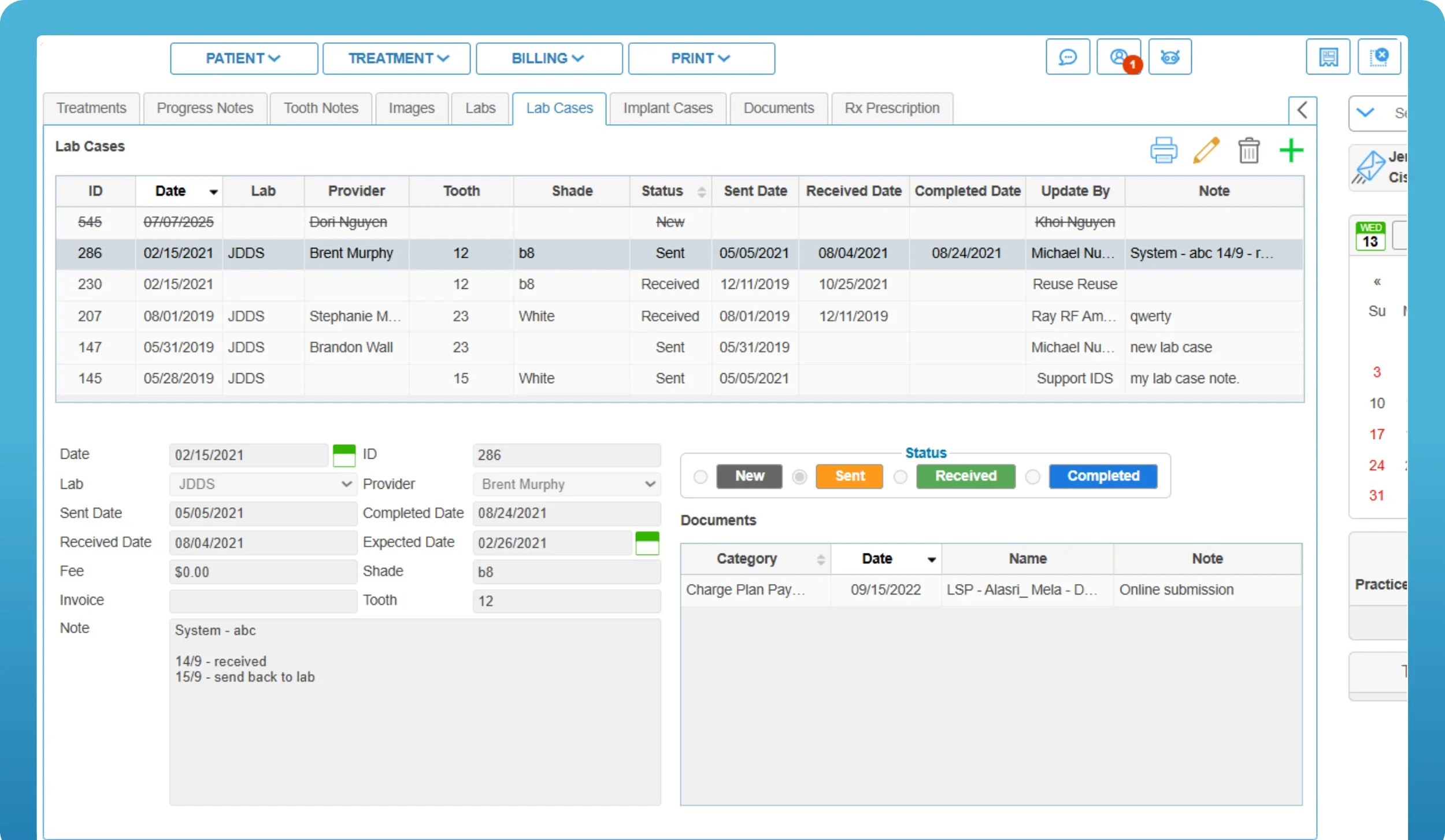Select the Completed status radio button

1032,477
